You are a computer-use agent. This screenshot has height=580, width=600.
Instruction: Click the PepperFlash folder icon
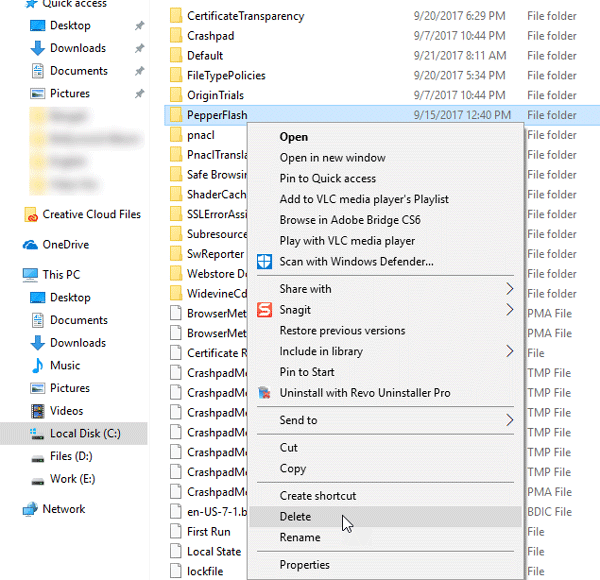pyautogui.click(x=176, y=115)
